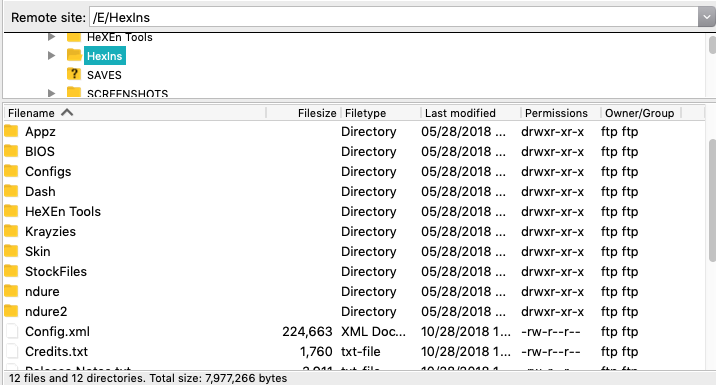Click the txt-file type of Credits.txt
Screen dimensions: 716x385
[x=360, y=352]
